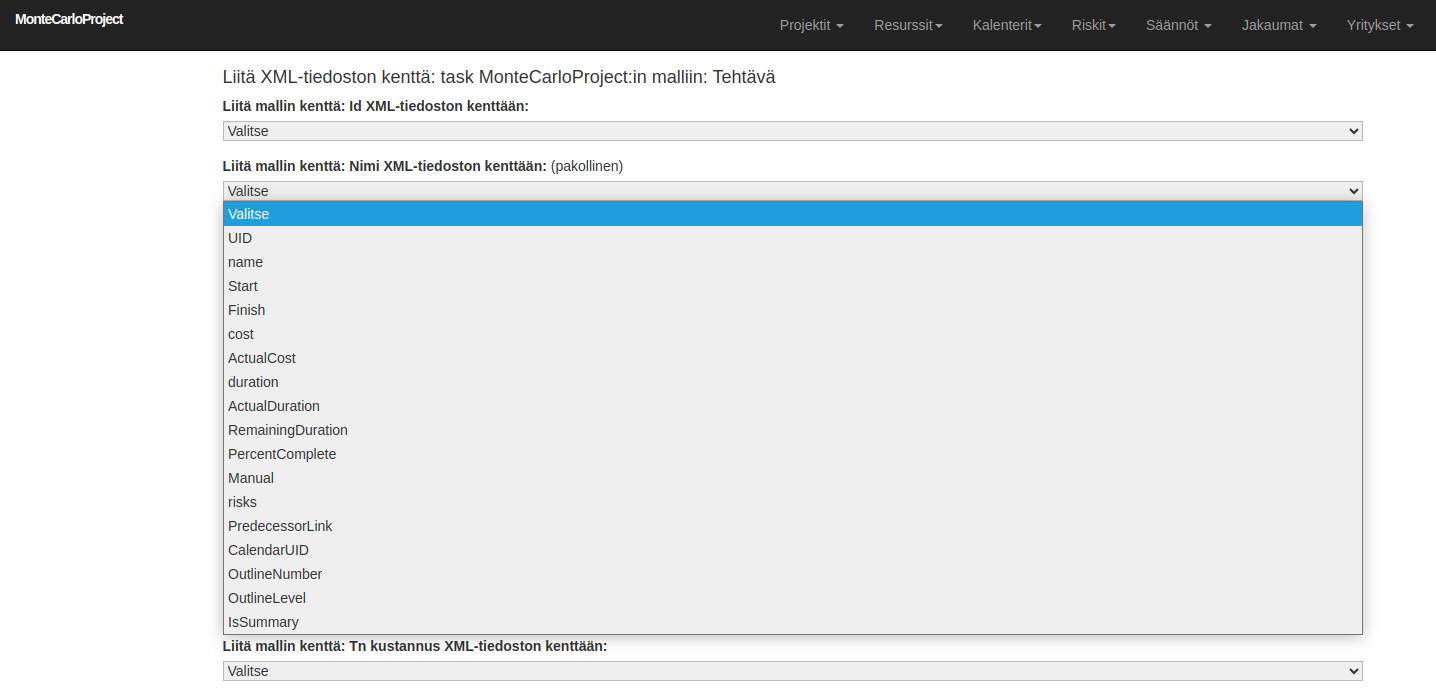Select the UID option
Viewport: 1436px width, 694px height.
(239, 238)
